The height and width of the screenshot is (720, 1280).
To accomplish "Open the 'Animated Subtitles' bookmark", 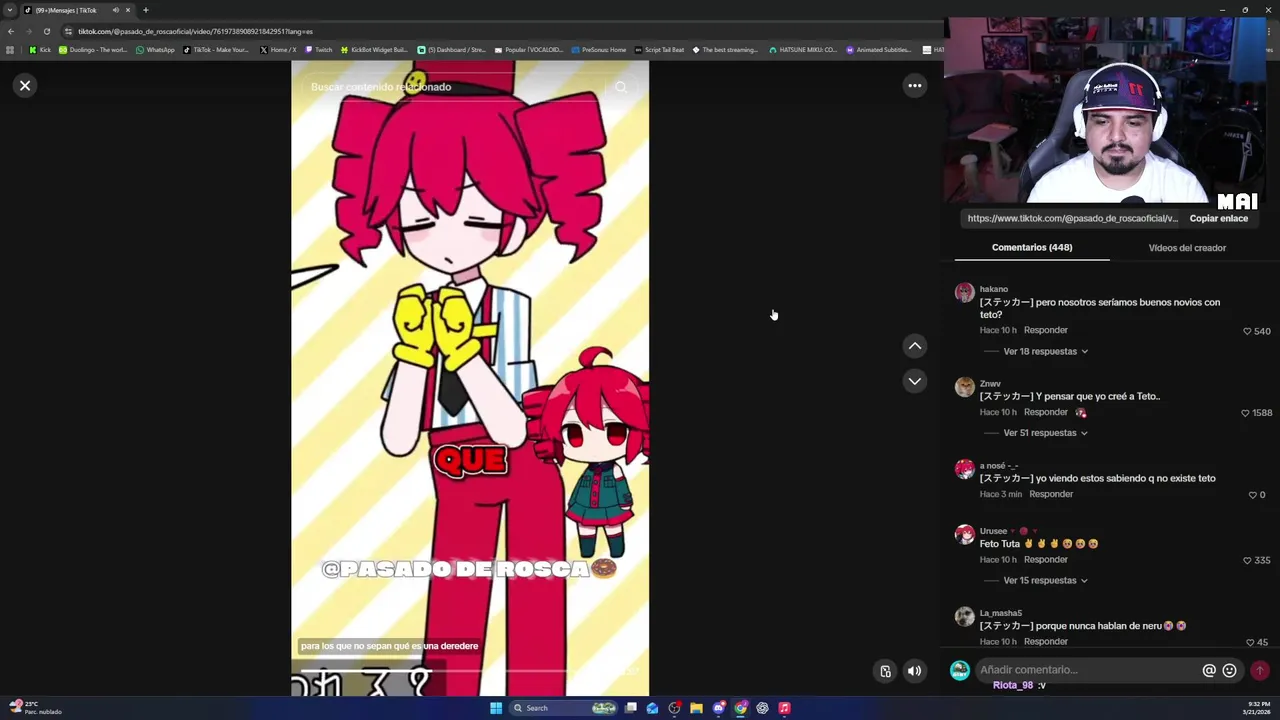I will click(x=878, y=50).
